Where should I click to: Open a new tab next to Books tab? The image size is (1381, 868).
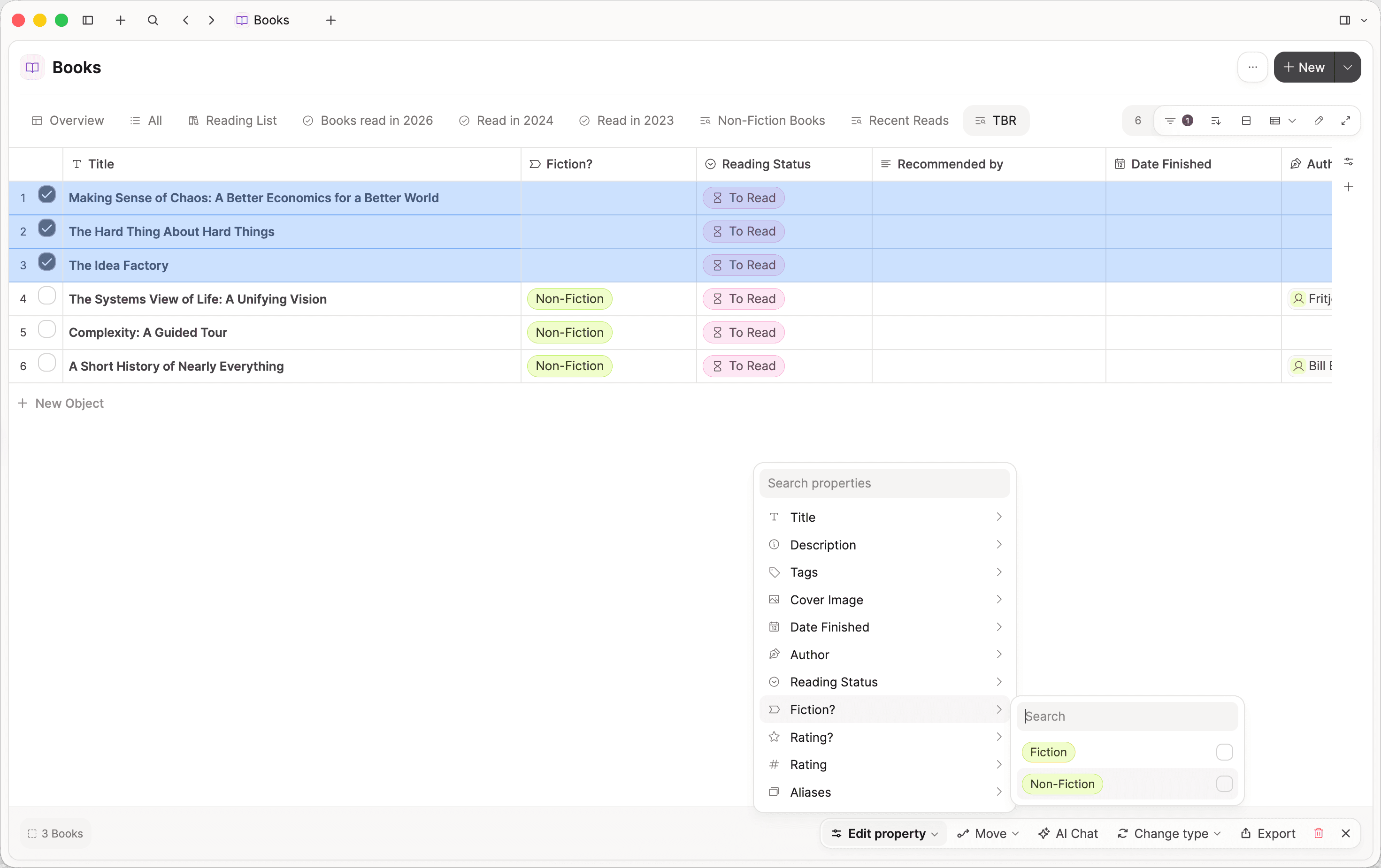(x=331, y=20)
